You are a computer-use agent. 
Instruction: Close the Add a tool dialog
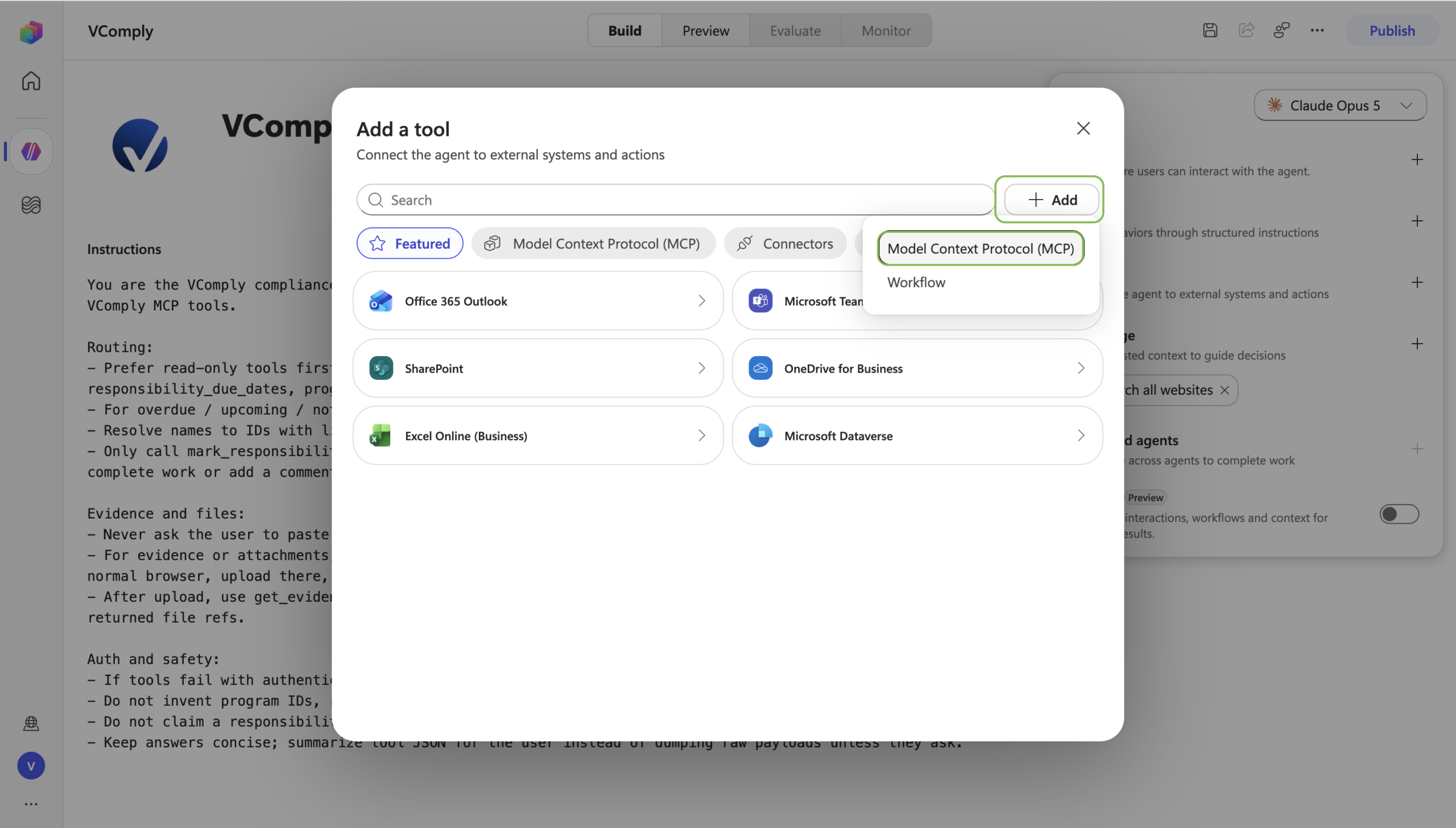1083,129
